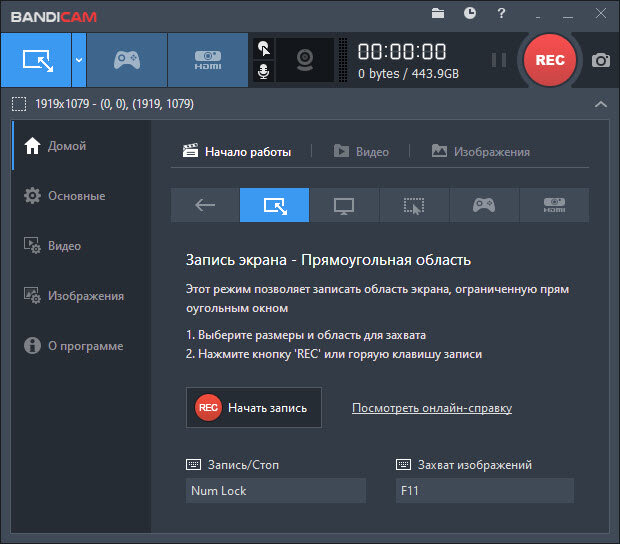This screenshot has width=620, height=544.
Task: Collapse the panel with the chevron up arrow
Action: point(601,104)
